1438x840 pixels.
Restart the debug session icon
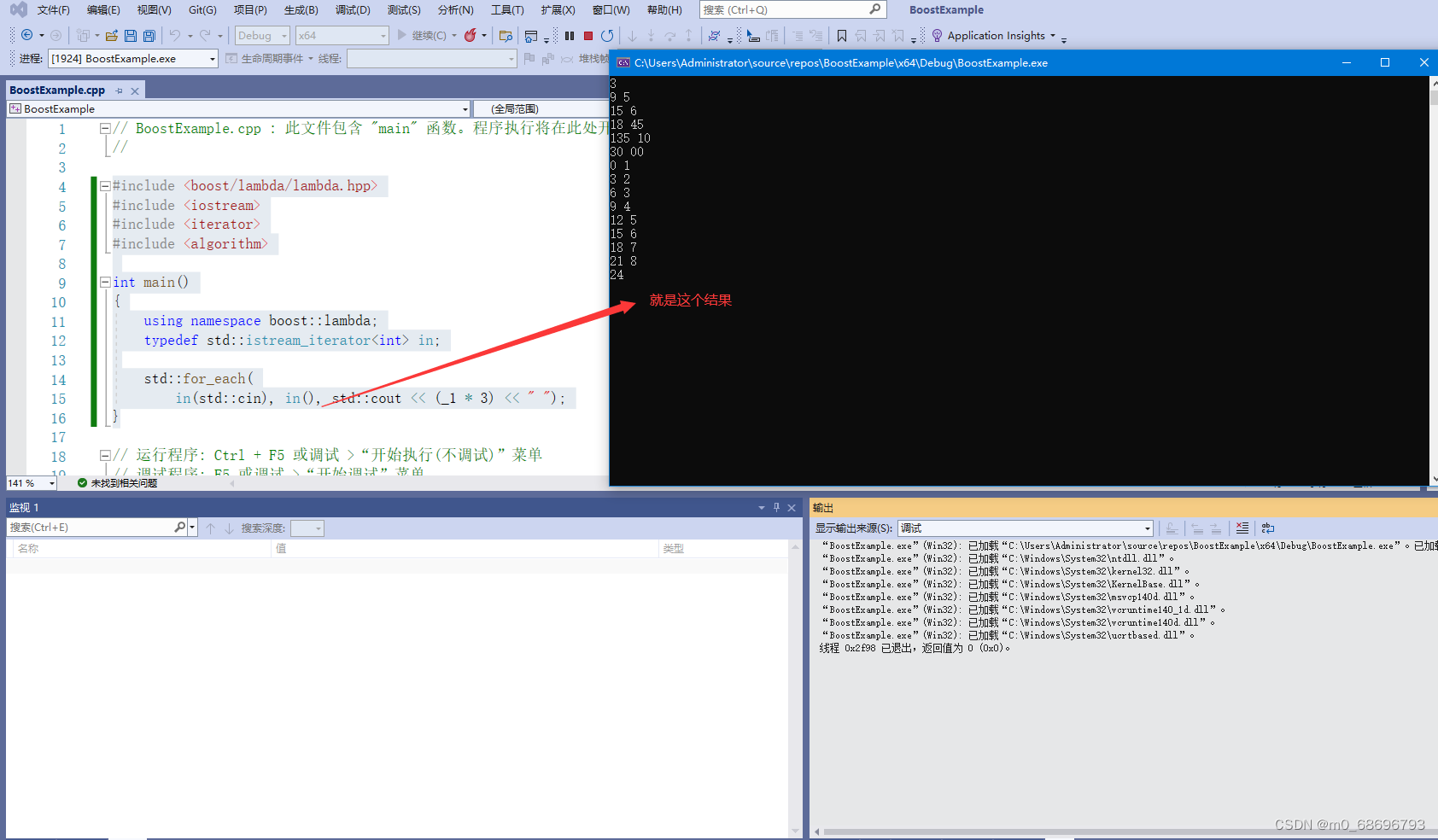(606, 36)
